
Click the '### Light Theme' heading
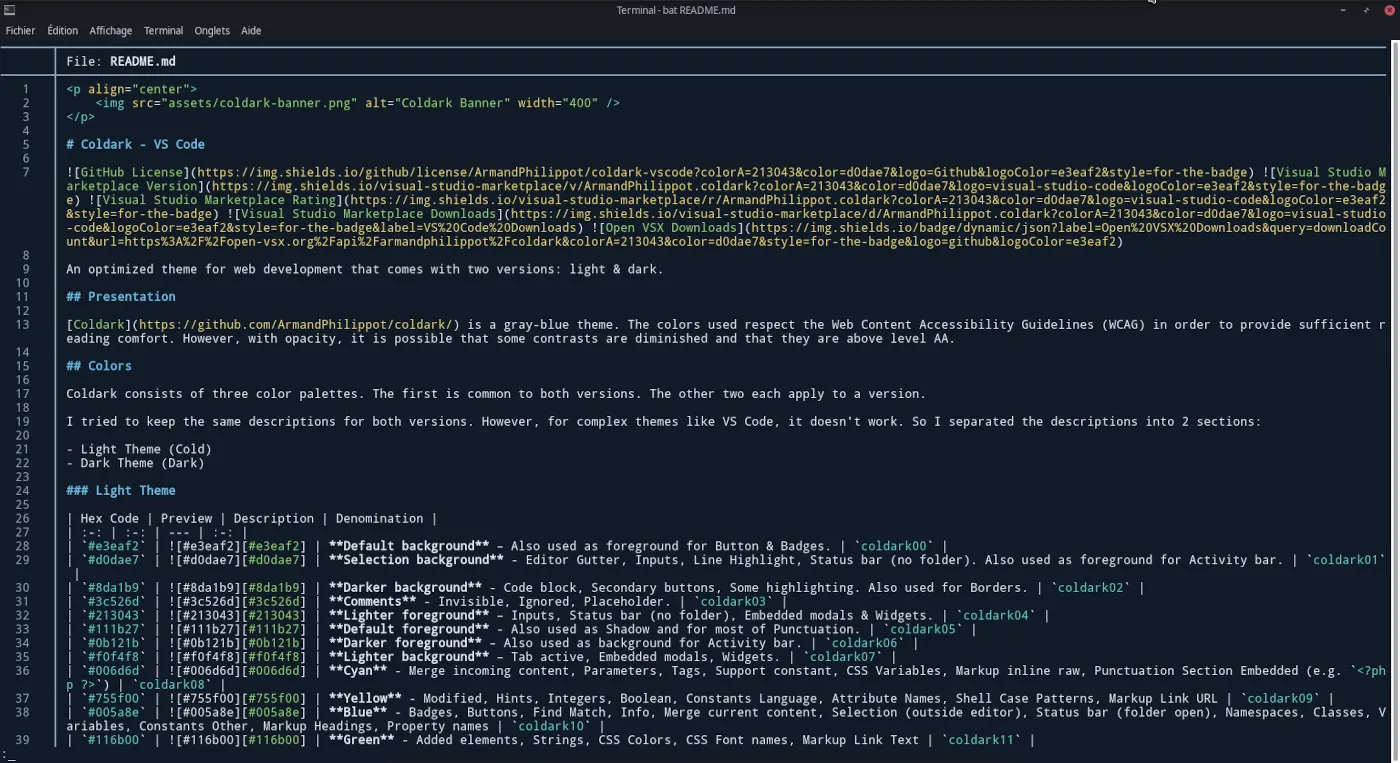(120, 490)
